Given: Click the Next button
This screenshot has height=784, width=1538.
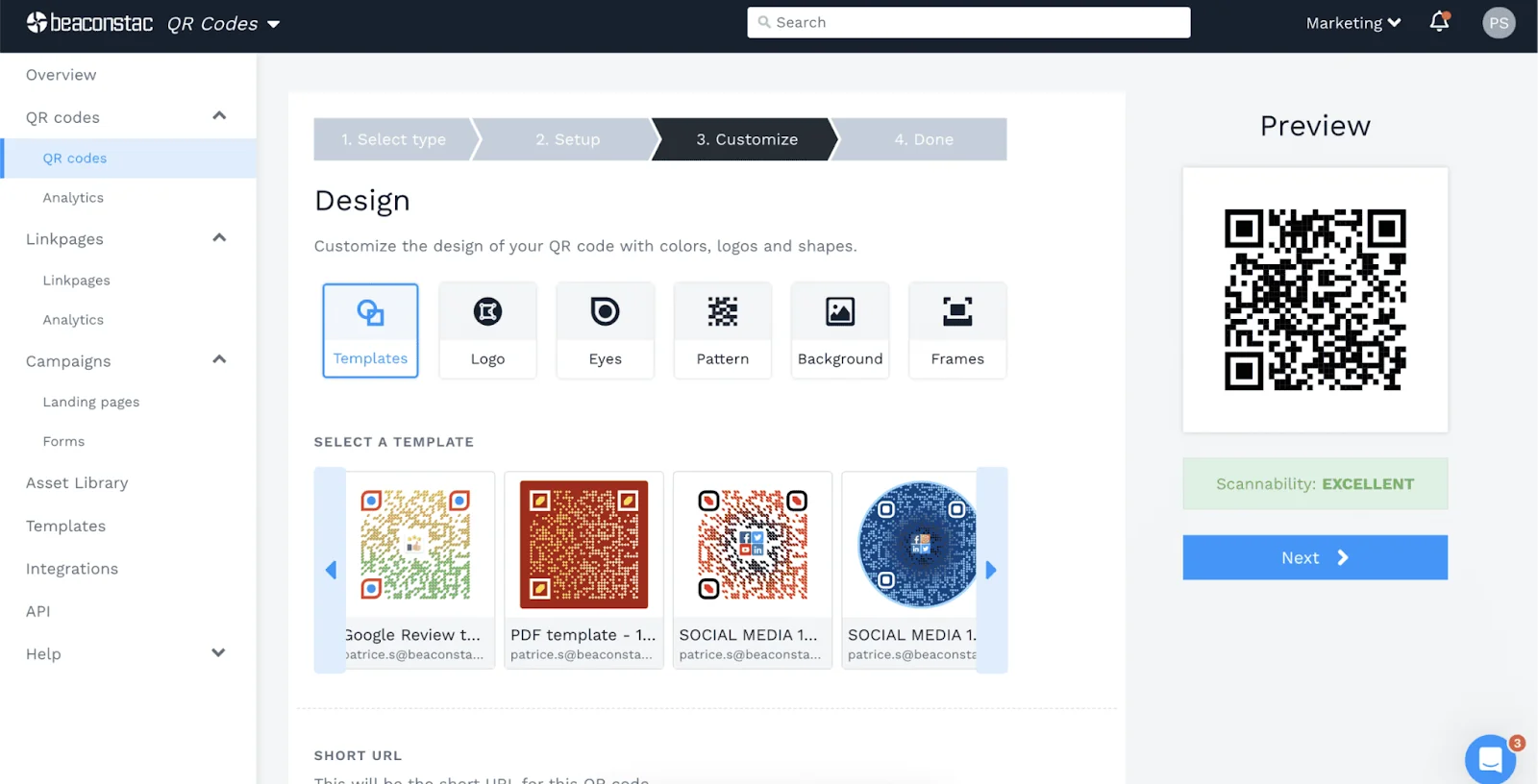Looking at the screenshot, I should click(x=1314, y=557).
